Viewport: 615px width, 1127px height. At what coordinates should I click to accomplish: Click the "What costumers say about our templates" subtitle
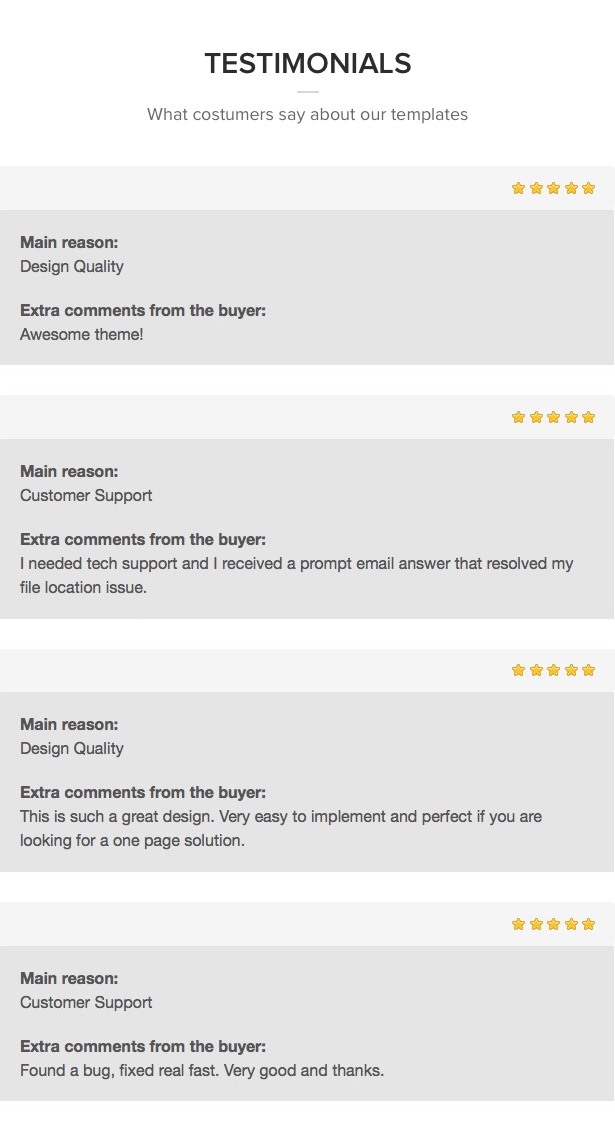coord(308,115)
